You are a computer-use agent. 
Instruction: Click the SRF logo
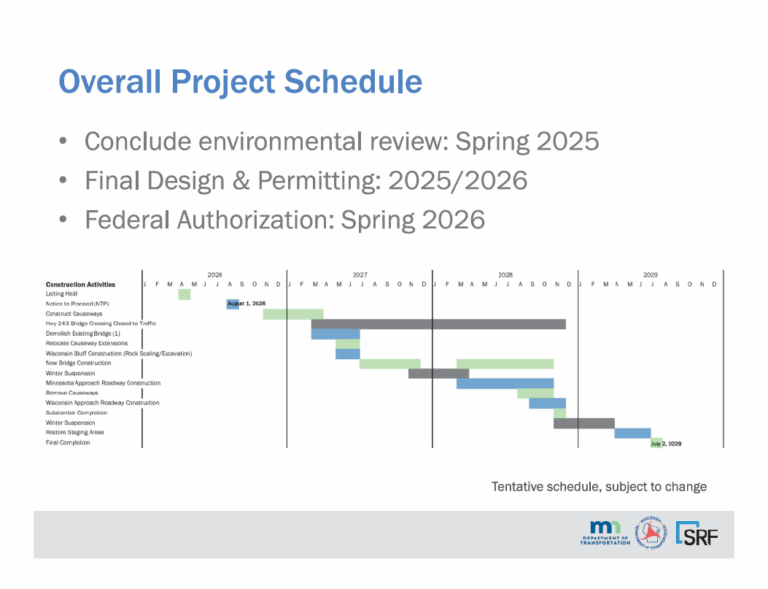[x=696, y=535]
